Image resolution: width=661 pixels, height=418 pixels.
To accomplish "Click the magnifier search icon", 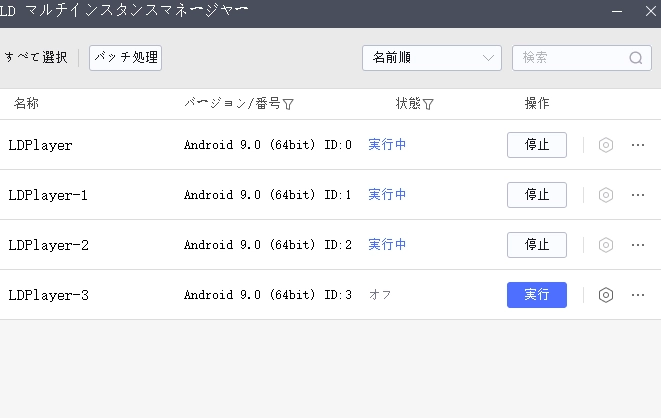I will 636,58.
